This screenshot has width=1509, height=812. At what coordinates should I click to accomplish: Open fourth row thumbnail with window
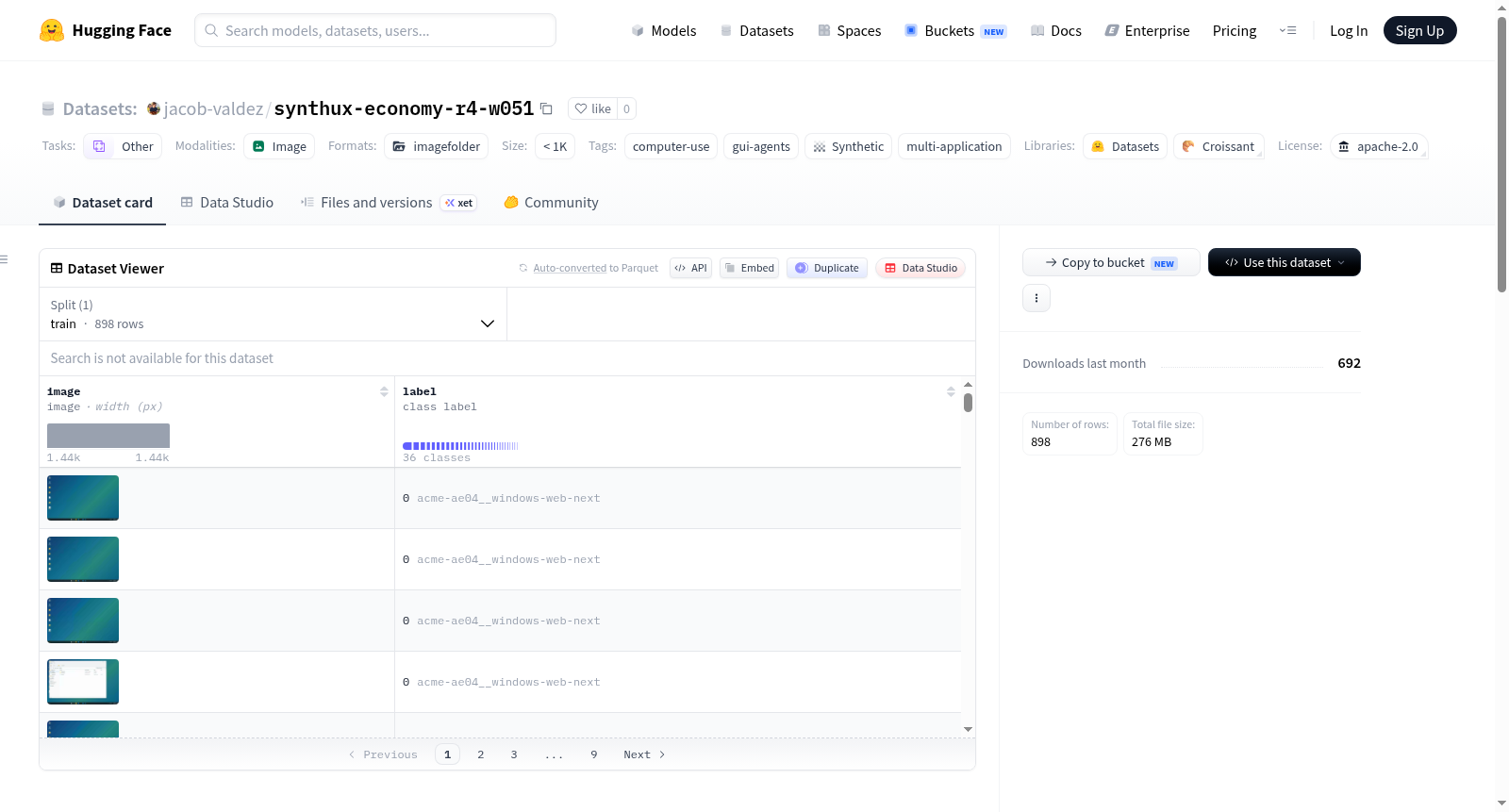click(x=83, y=682)
